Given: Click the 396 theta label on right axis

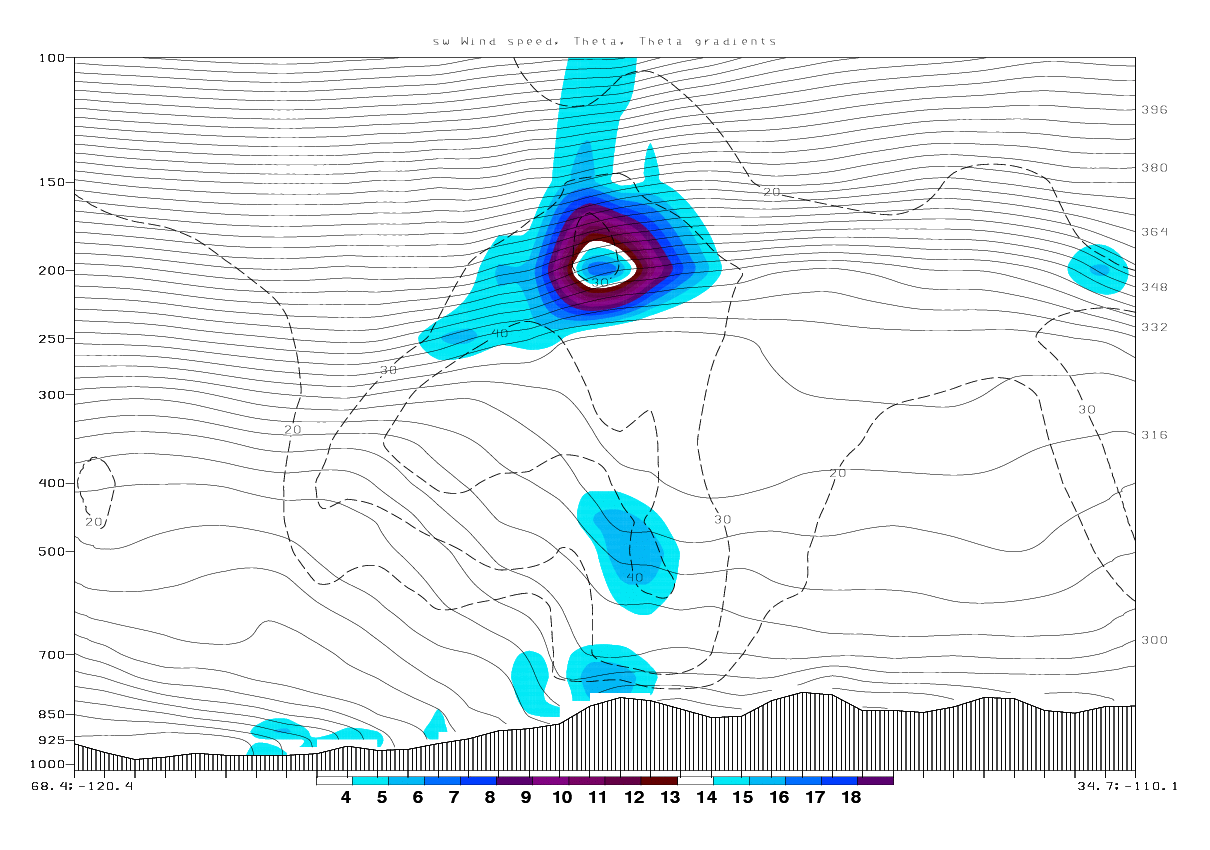Looking at the screenshot, I should pyautogui.click(x=1154, y=110).
